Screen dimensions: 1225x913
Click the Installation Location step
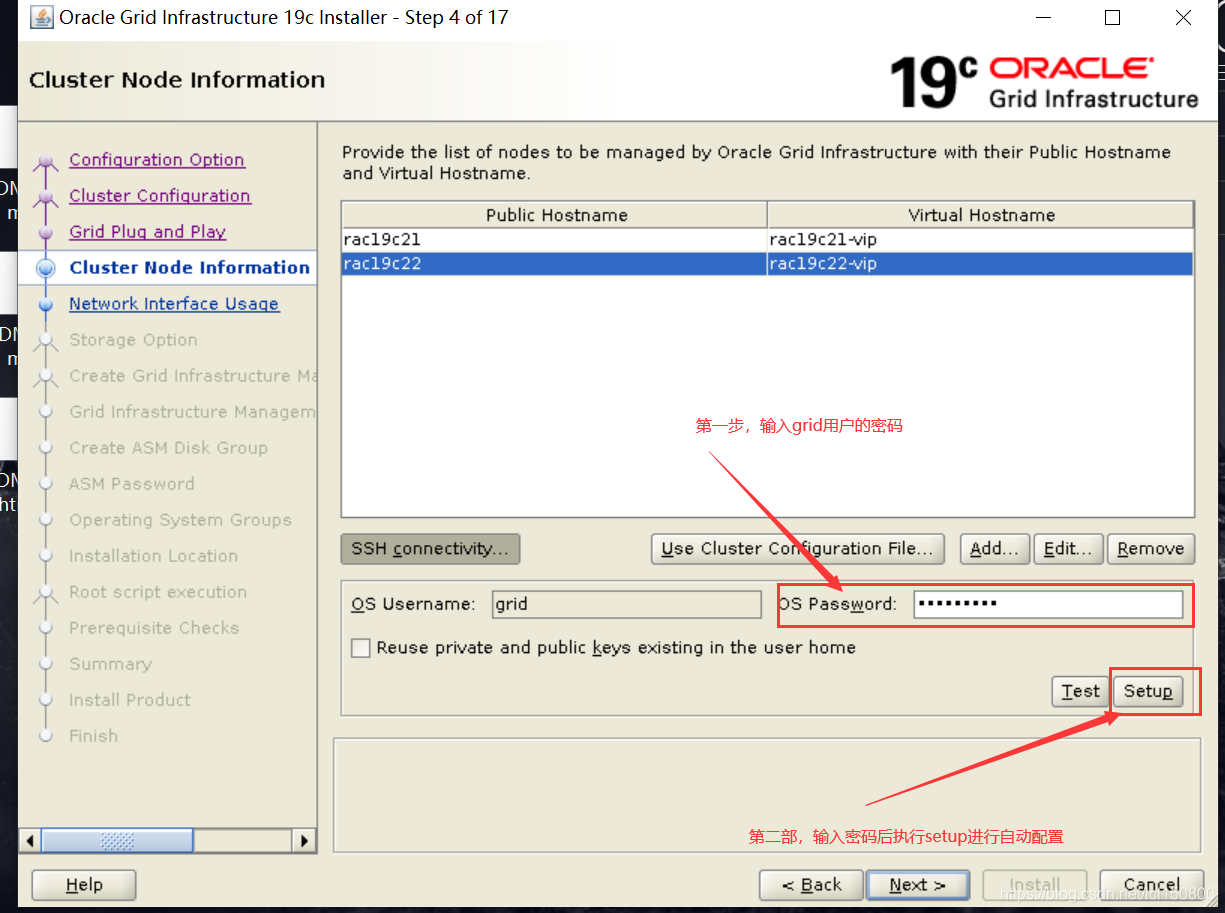pyautogui.click(x=153, y=556)
